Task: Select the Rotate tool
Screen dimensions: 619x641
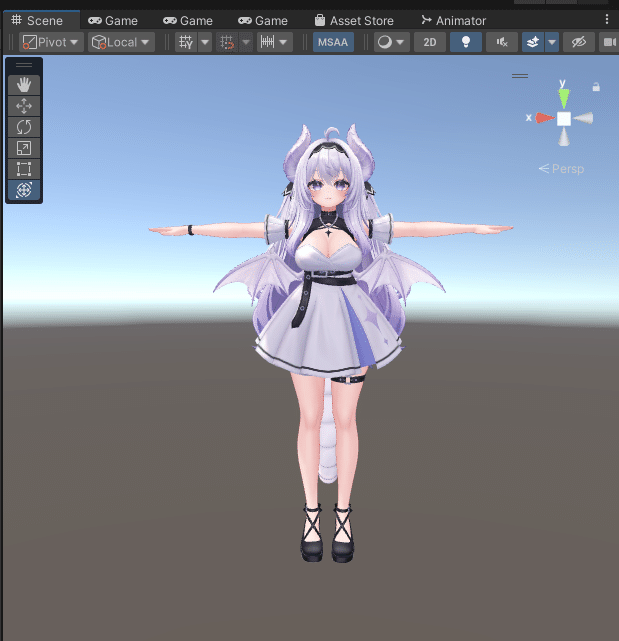Action: coord(24,127)
